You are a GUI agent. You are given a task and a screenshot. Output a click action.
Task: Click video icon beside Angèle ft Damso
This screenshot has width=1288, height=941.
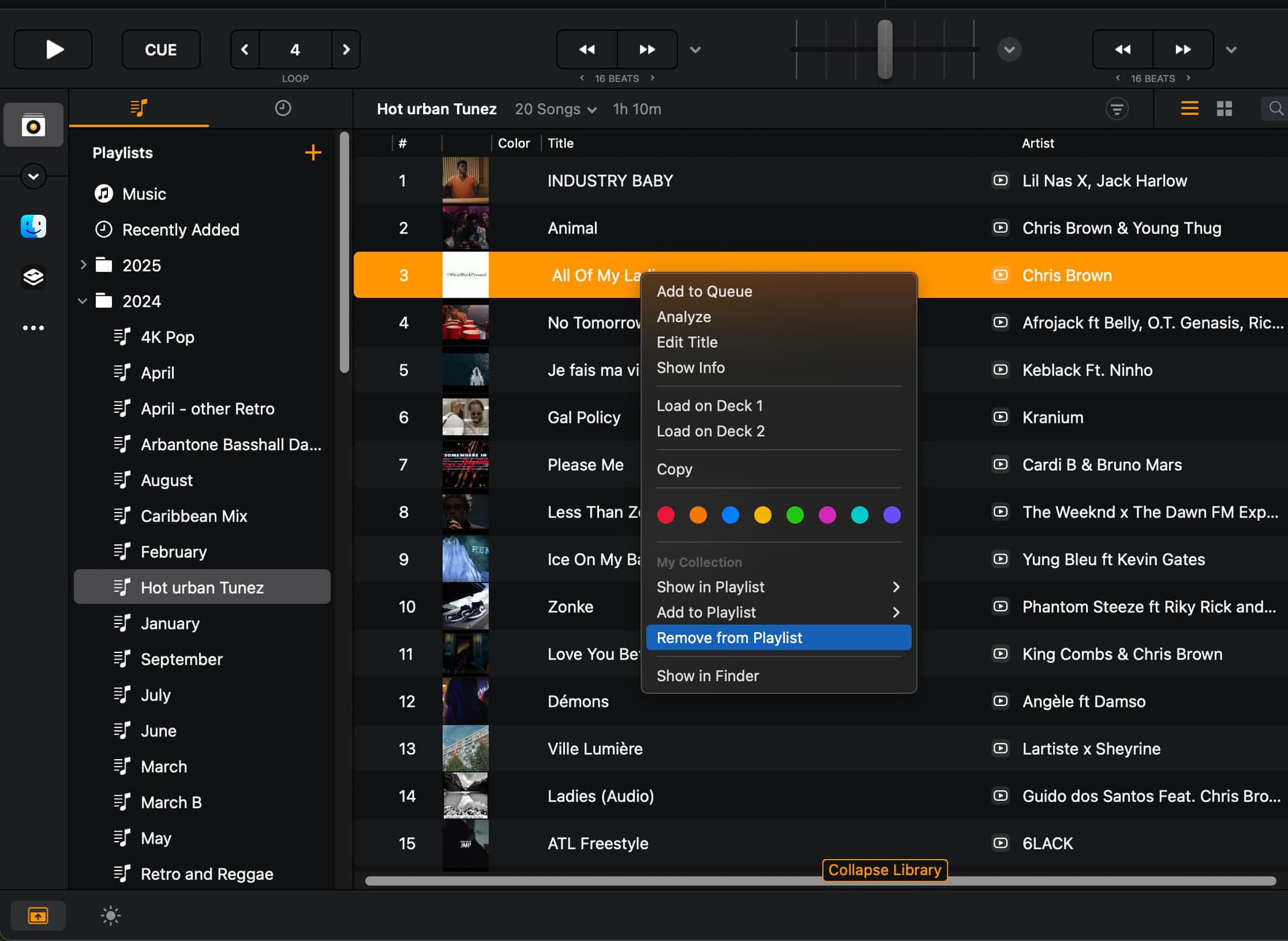coord(1000,701)
